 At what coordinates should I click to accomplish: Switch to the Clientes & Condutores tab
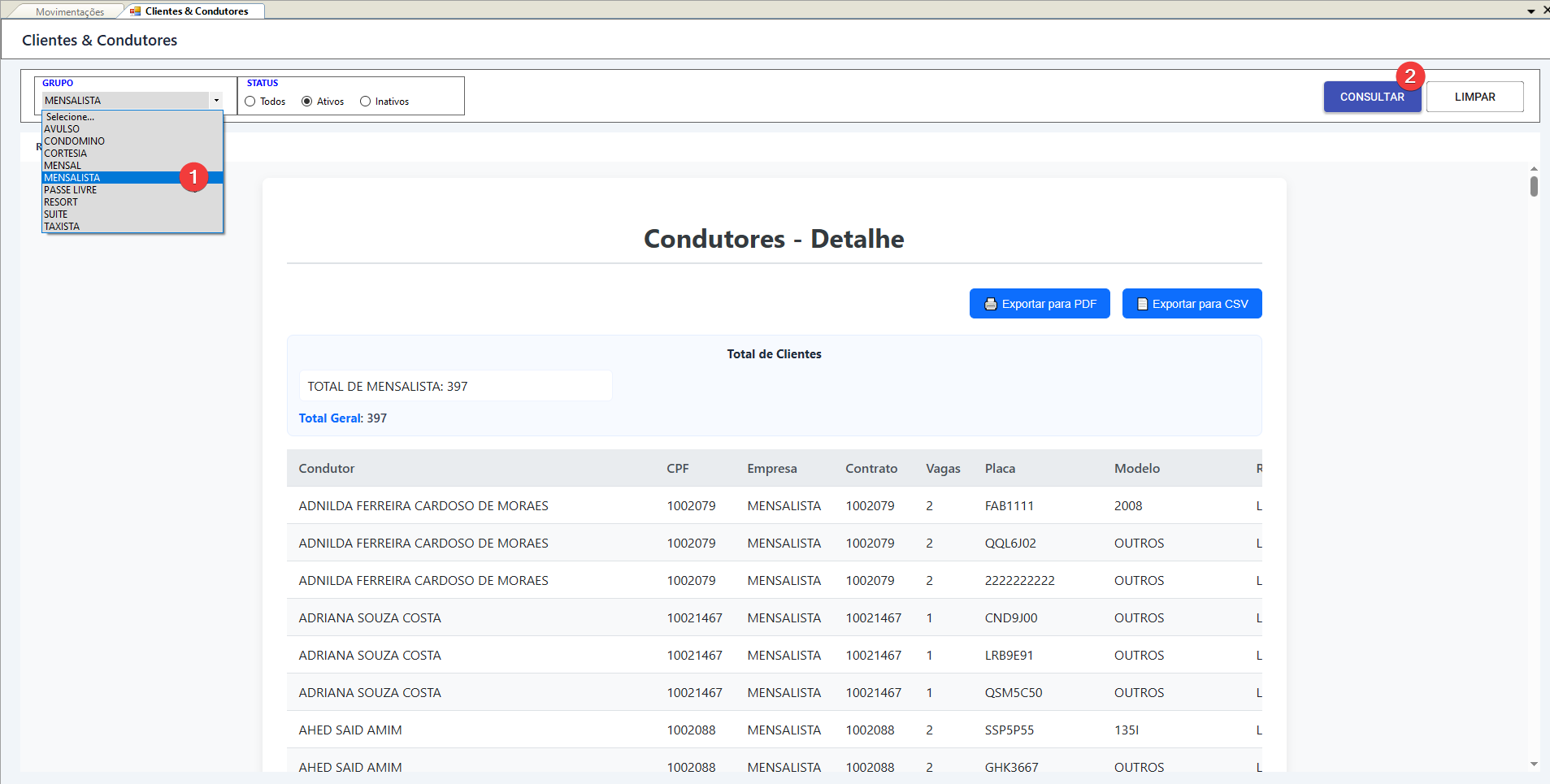(x=197, y=11)
